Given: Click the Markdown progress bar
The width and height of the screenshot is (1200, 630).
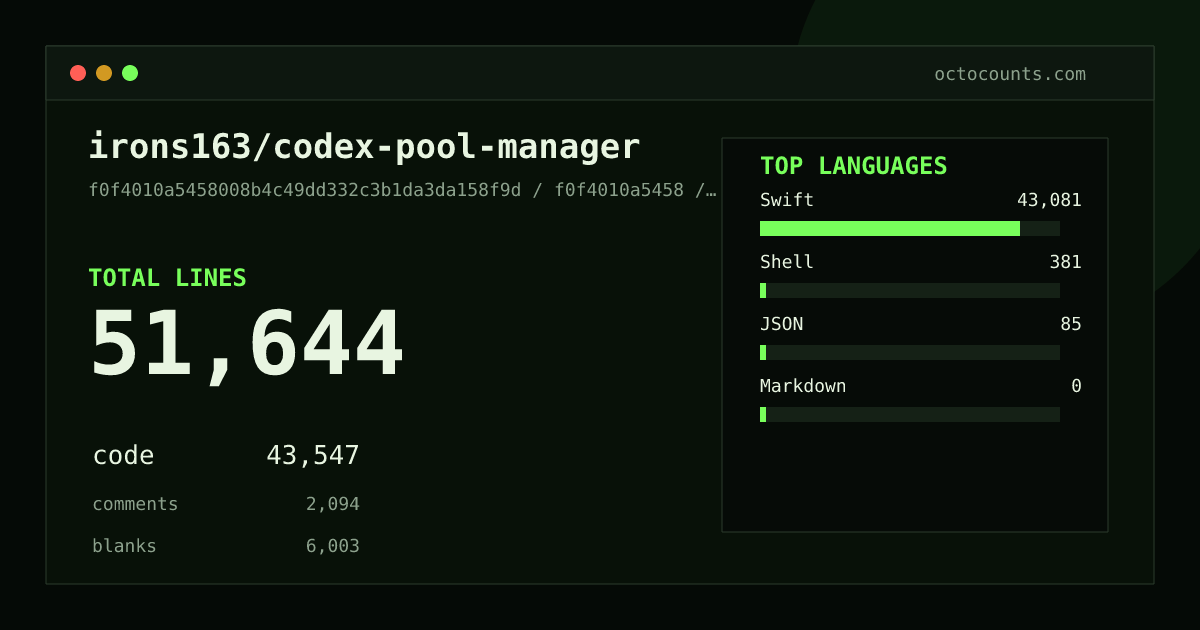Looking at the screenshot, I should point(910,414).
